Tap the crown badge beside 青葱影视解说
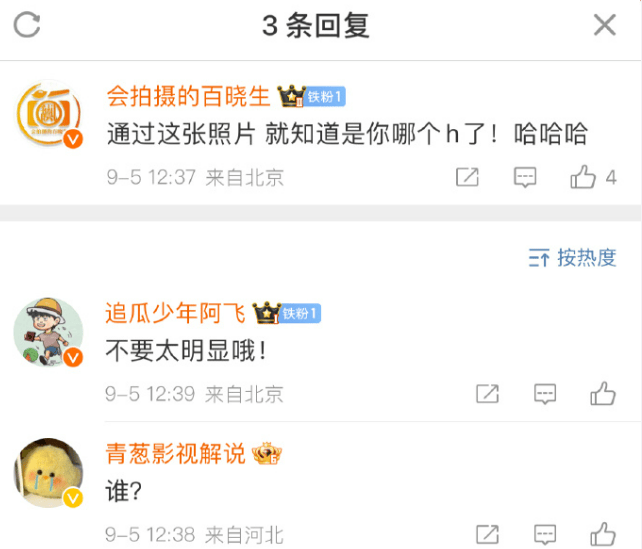Image resolution: width=642 pixels, height=549 pixels. [x=267, y=454]
